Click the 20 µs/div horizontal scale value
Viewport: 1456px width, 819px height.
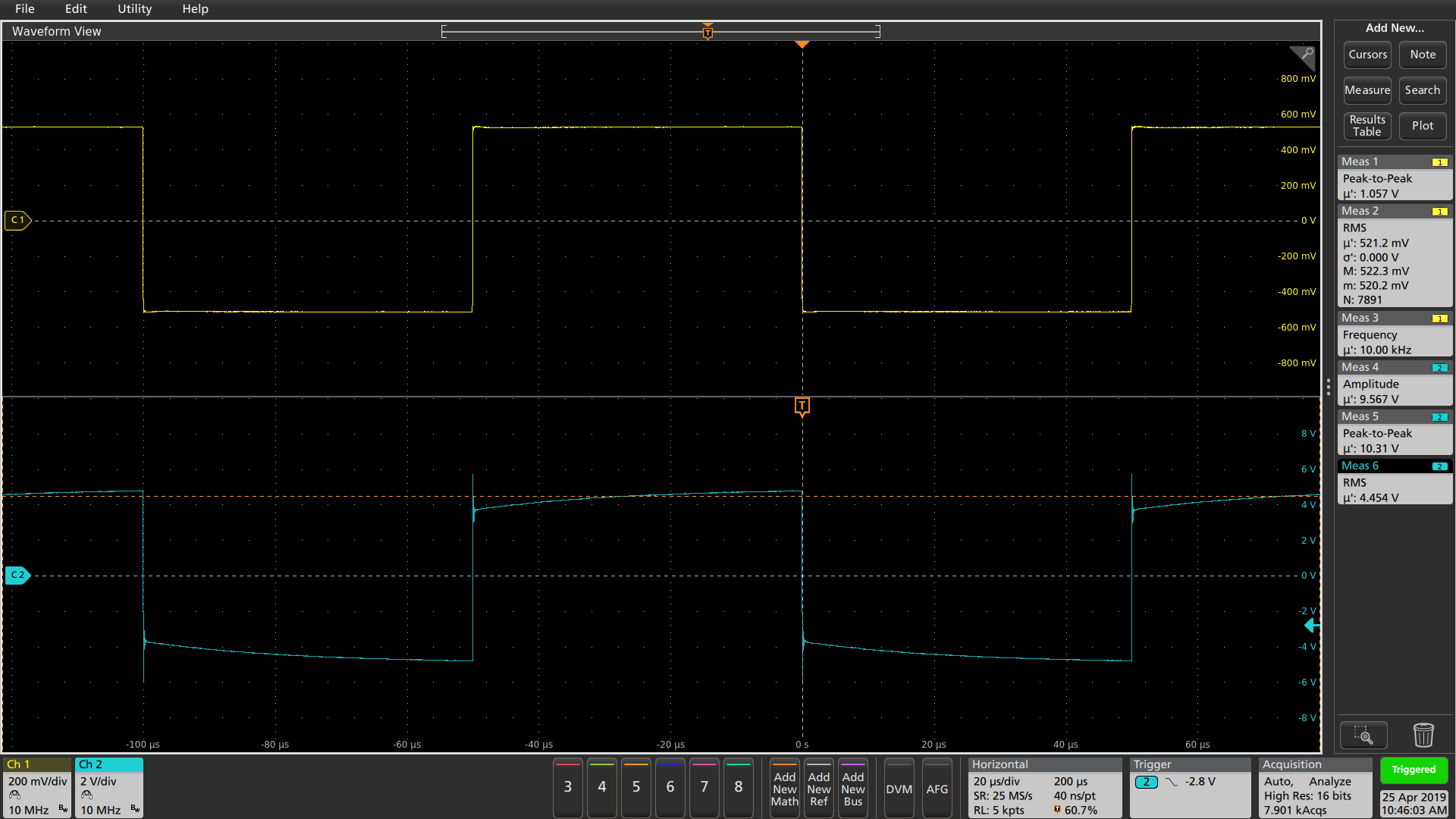[996, 782]
